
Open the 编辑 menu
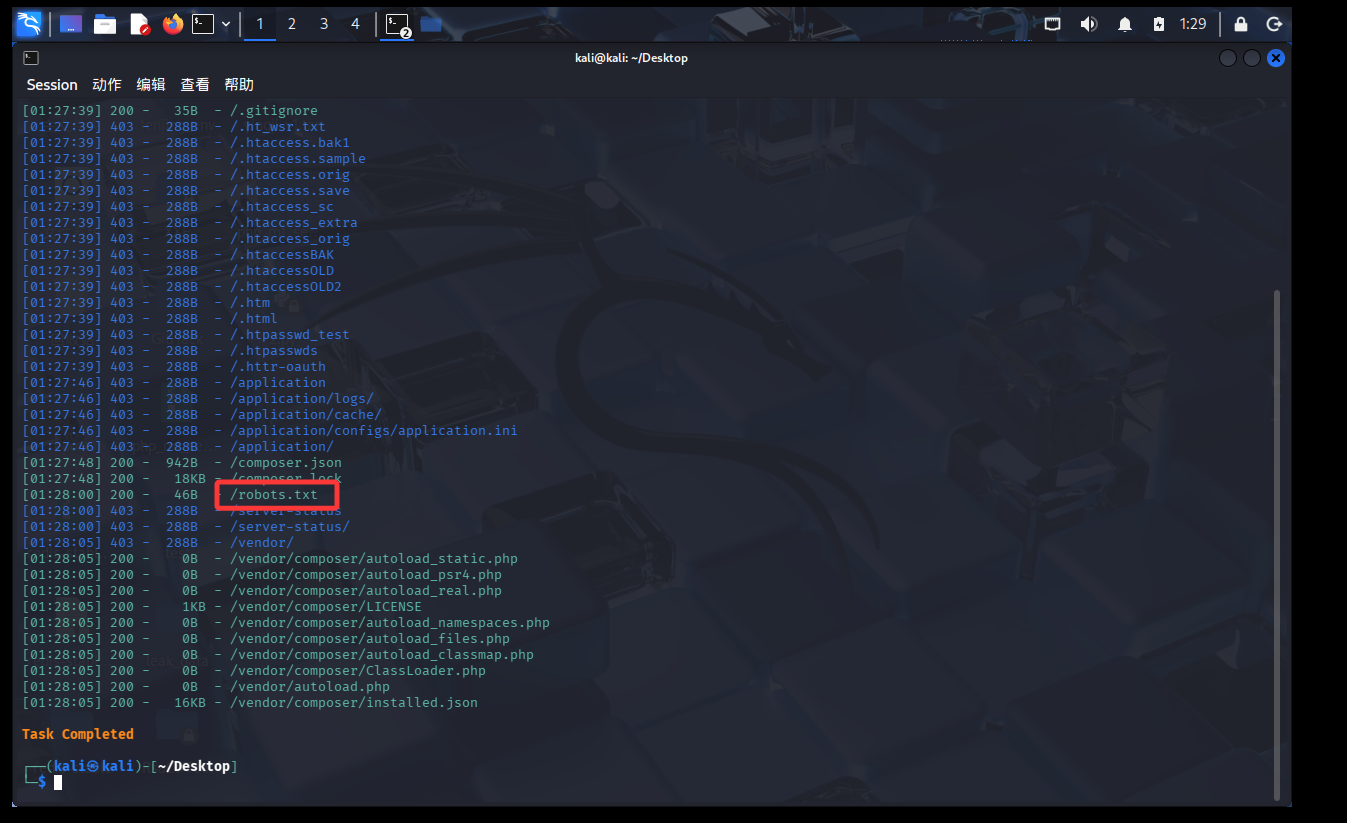151,85
